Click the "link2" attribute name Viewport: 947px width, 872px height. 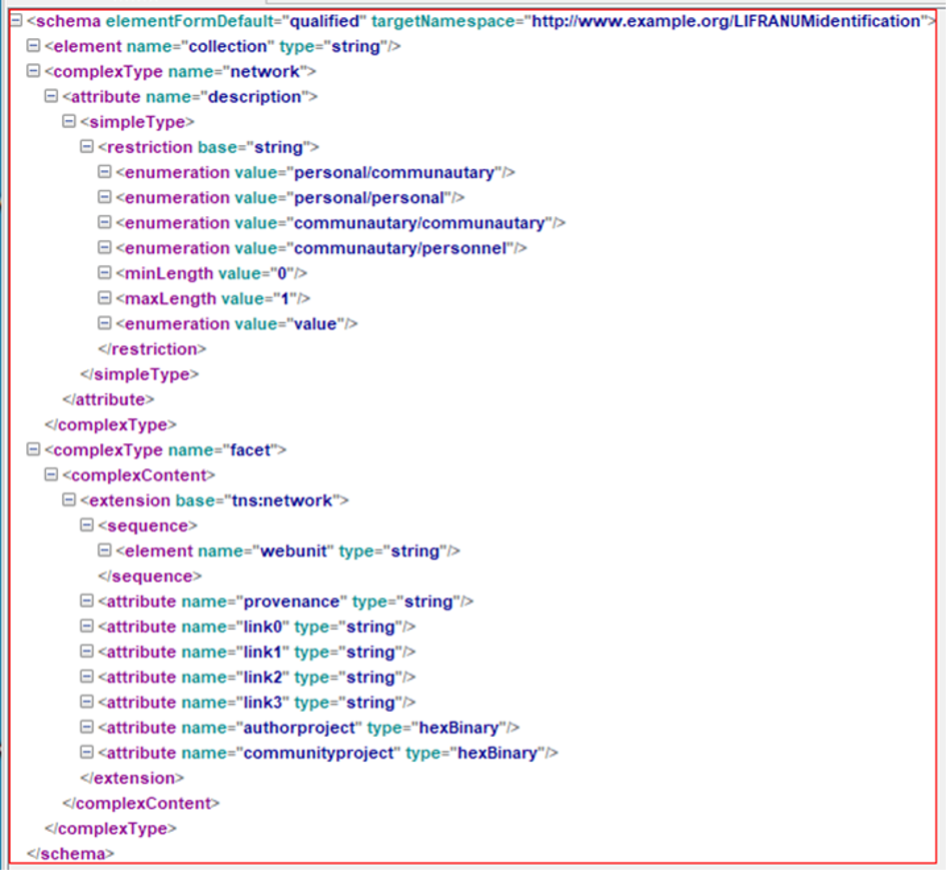263,678
